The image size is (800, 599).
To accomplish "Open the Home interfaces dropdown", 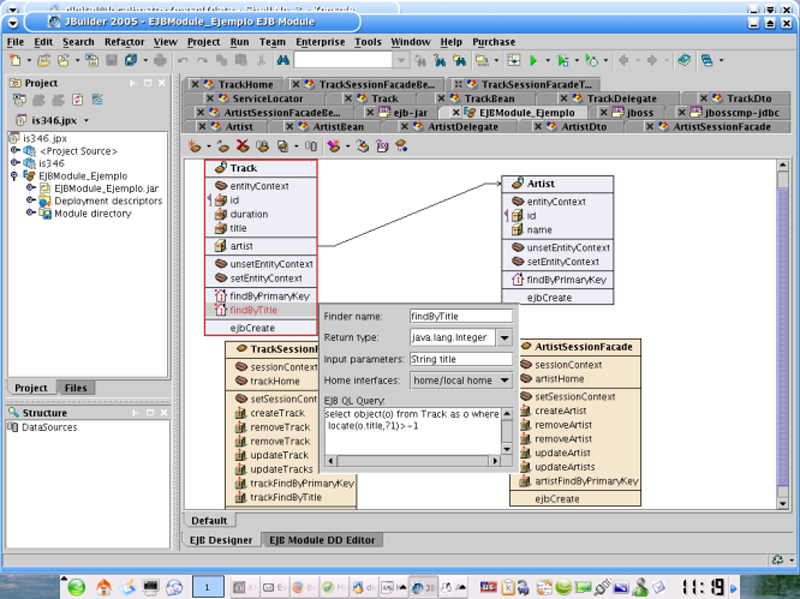I will point(504,380).
